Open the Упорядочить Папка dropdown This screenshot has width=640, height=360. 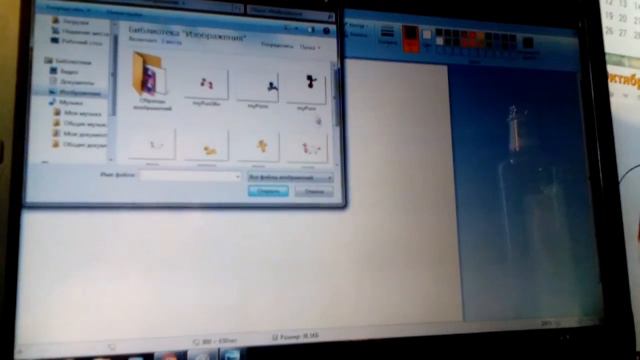tap(310, 47)
